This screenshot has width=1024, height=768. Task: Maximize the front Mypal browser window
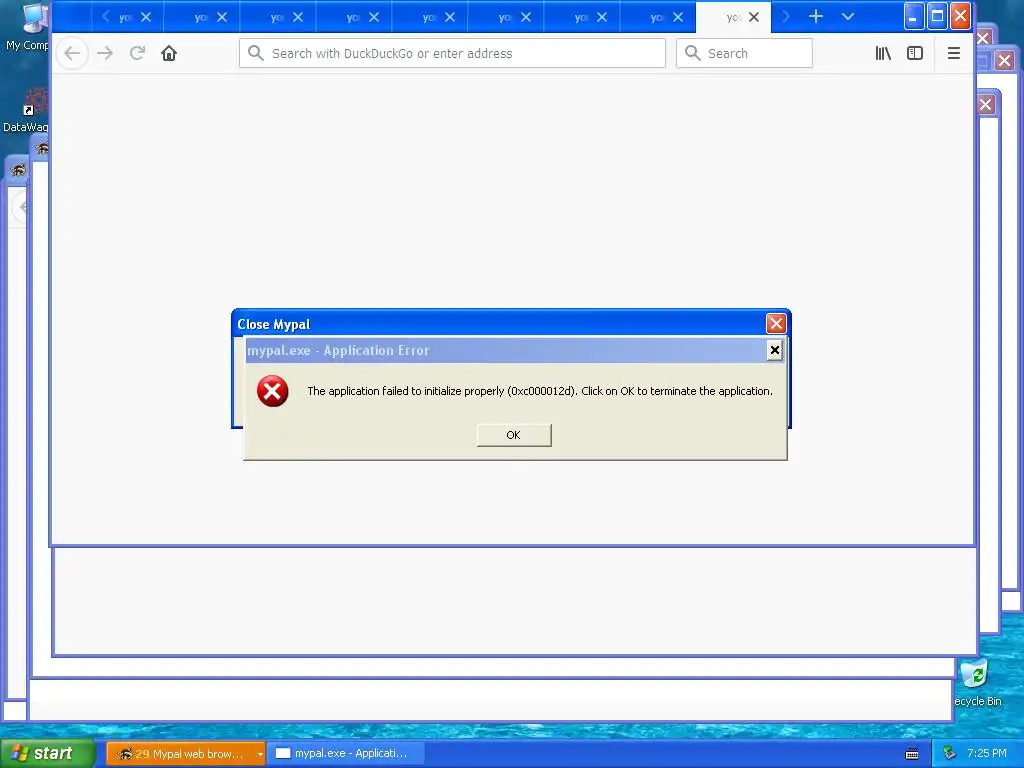pos(937,16)
